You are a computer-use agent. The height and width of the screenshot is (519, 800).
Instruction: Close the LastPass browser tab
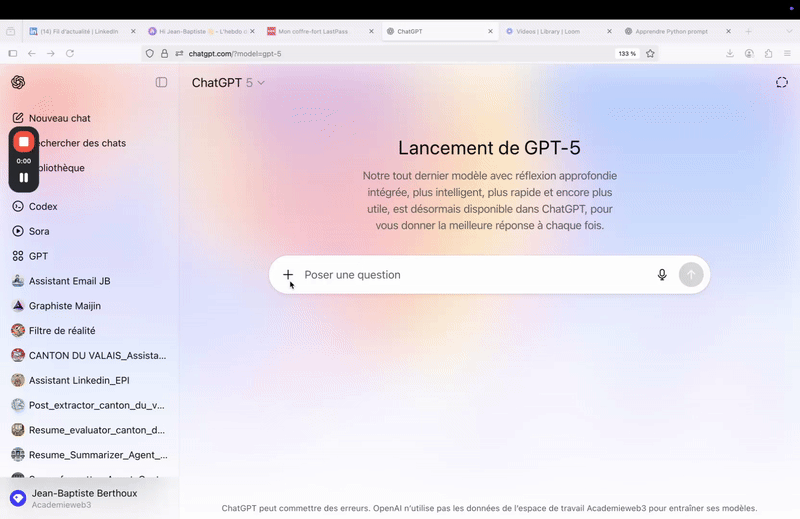point(371,31)
